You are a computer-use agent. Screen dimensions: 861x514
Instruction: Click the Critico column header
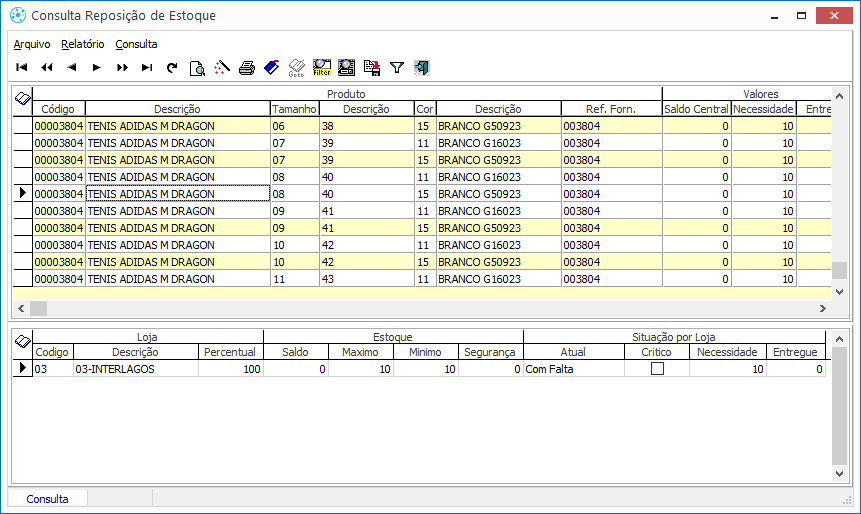pos(657,352)
